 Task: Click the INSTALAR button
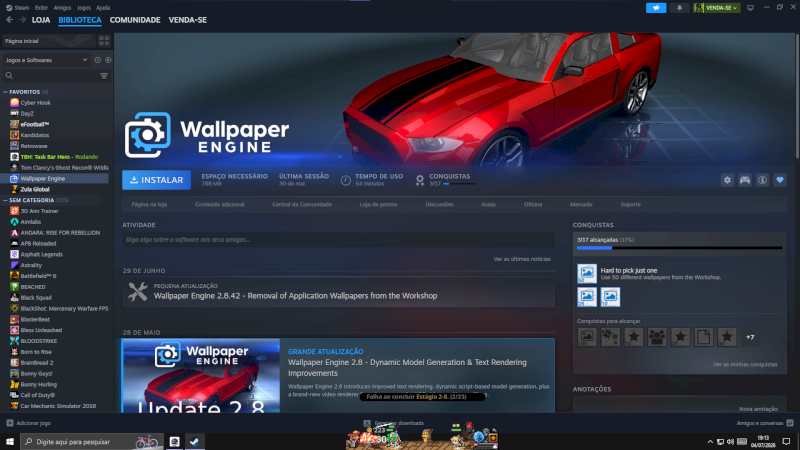tap(157, 180)
